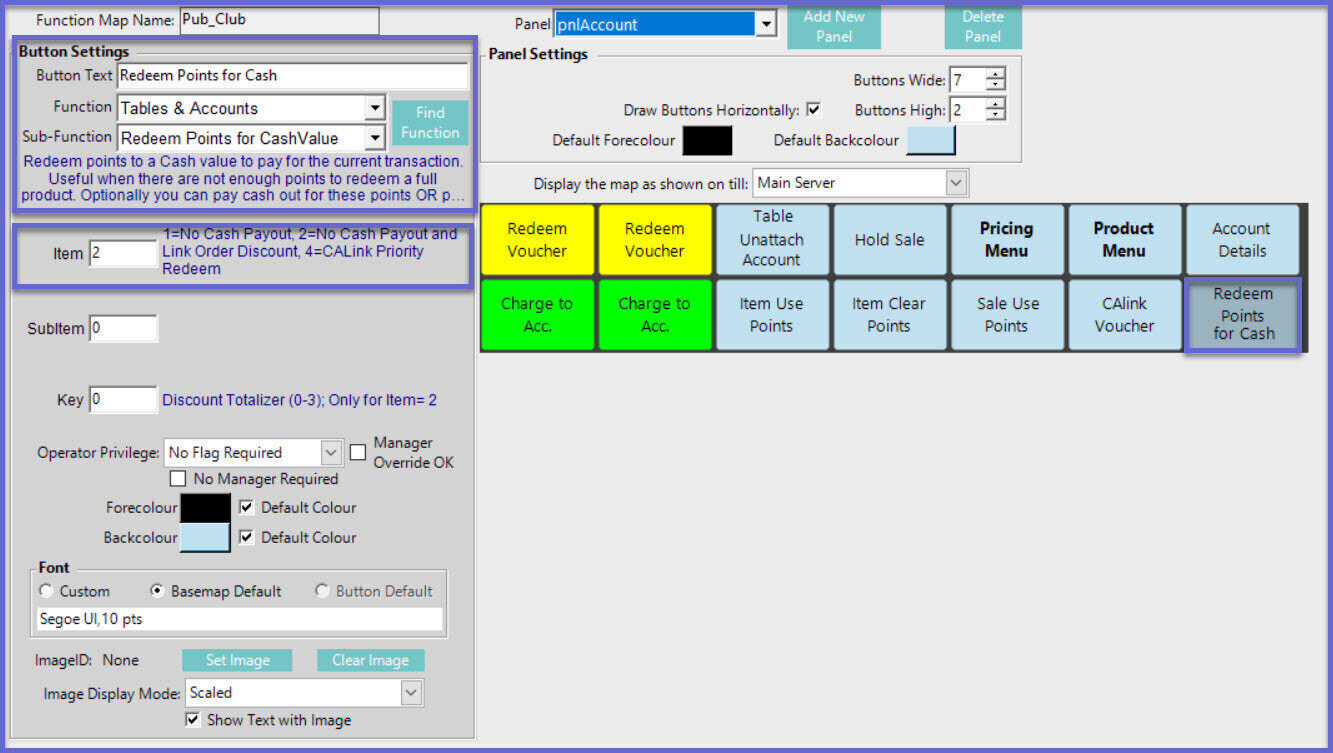Viewport: 1333px width, 753px height.
Task: Click the Account Details map button
Action: [x=1241, y=240]
